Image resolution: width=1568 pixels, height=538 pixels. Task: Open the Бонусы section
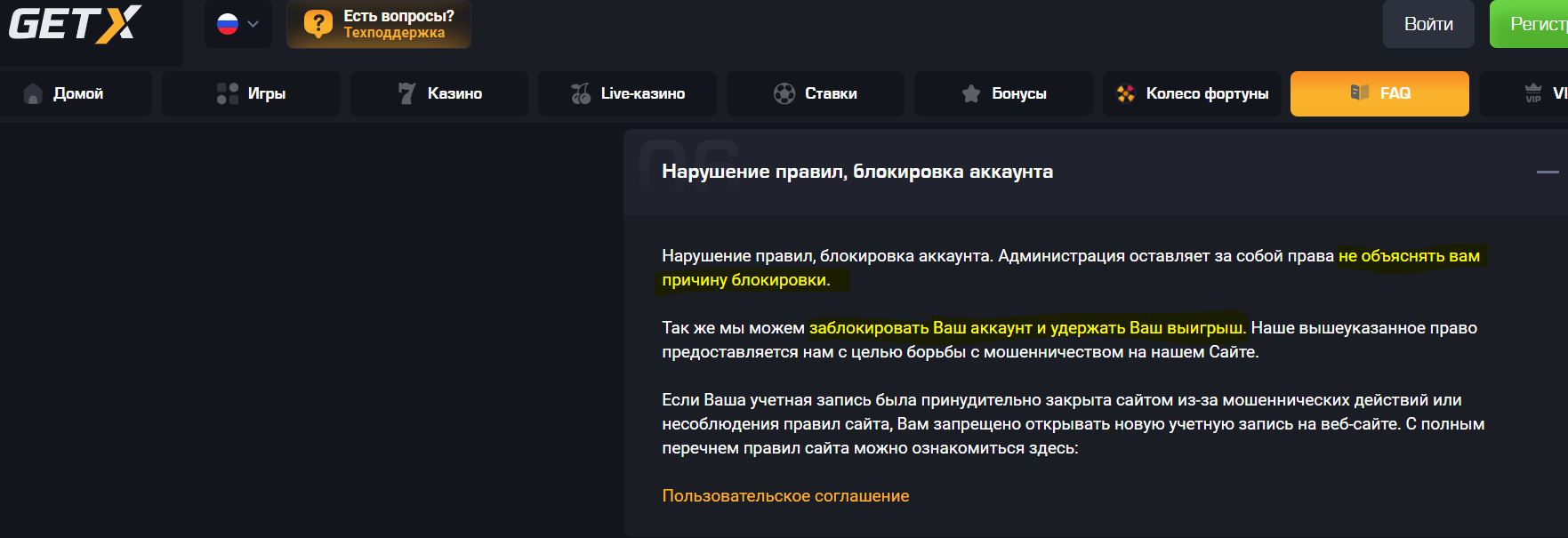coord(1003,93)
